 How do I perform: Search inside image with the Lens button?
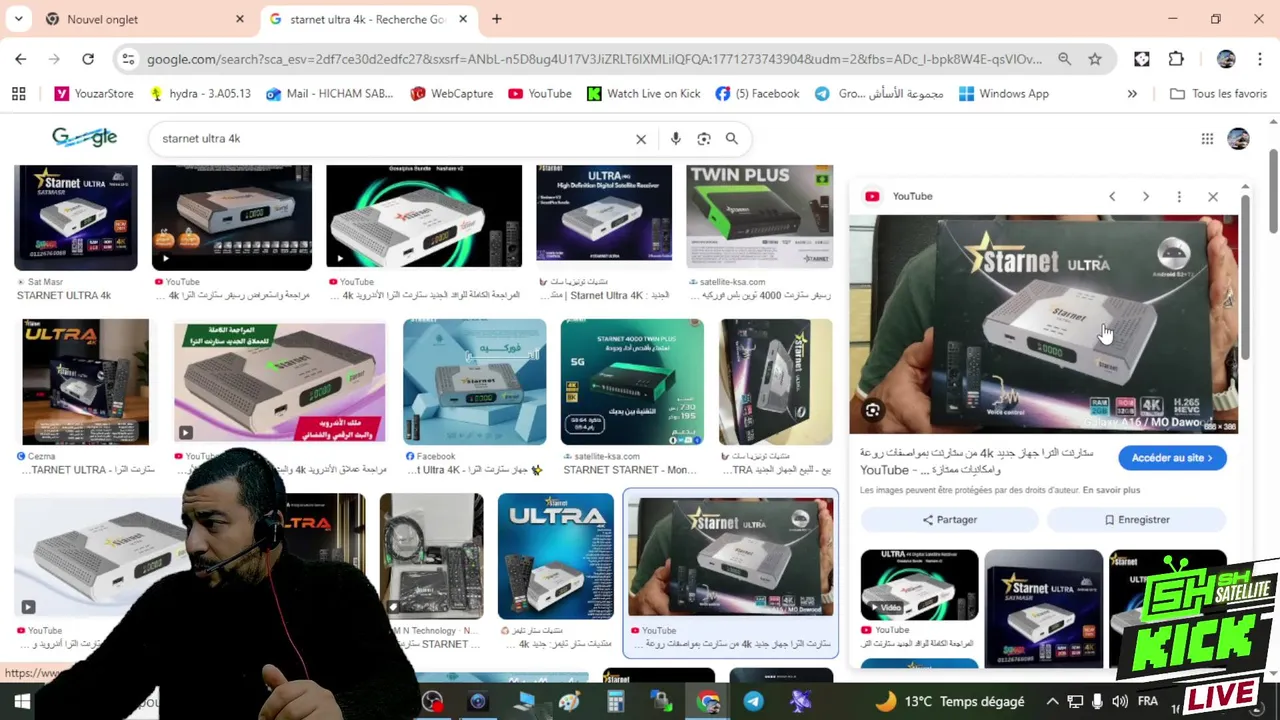pos(873,410)
